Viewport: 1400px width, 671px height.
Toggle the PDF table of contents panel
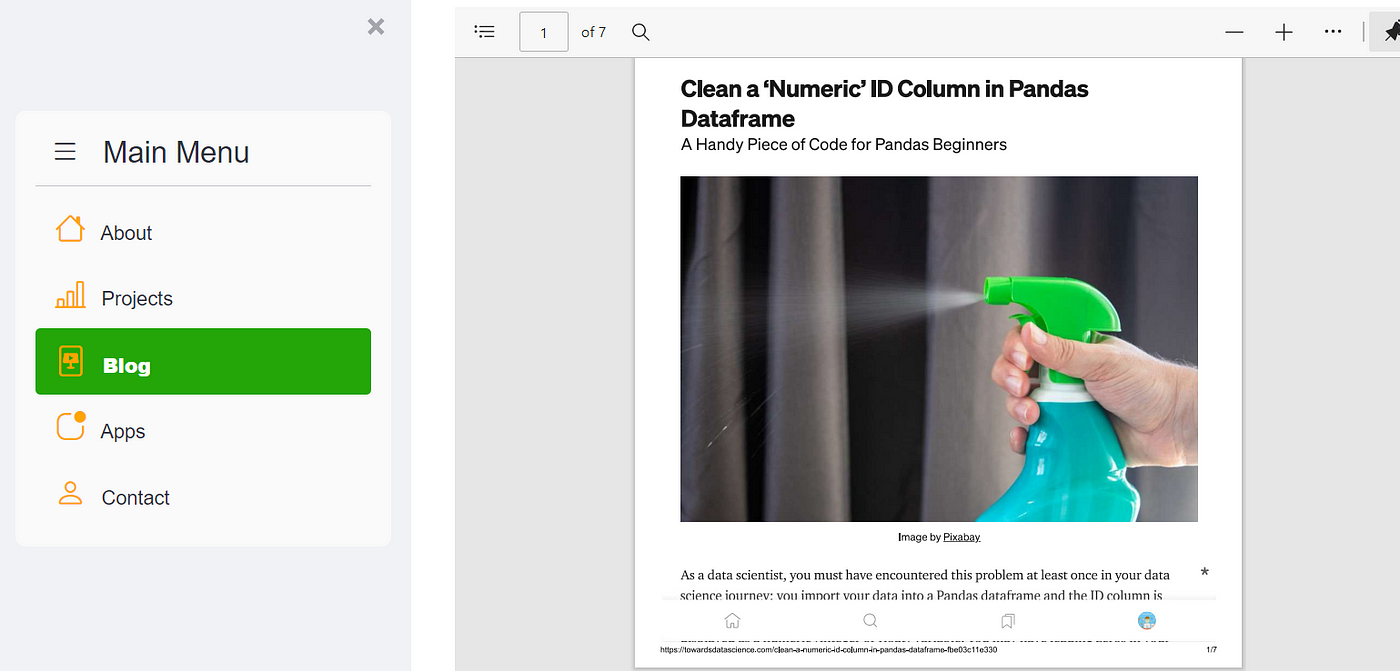[485, 32]
